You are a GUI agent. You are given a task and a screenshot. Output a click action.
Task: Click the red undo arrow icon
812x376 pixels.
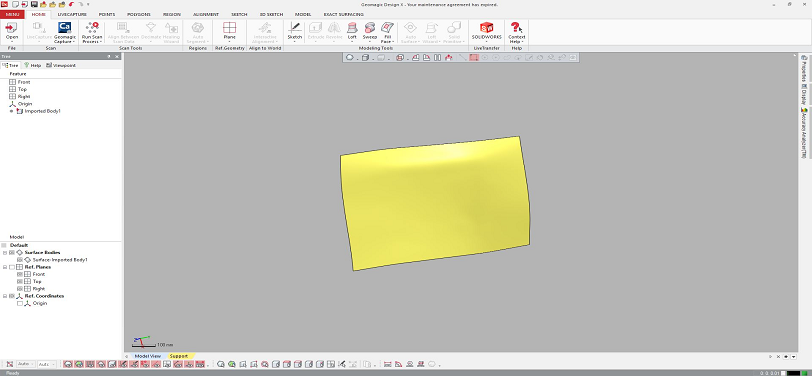(x=71, y=4)
